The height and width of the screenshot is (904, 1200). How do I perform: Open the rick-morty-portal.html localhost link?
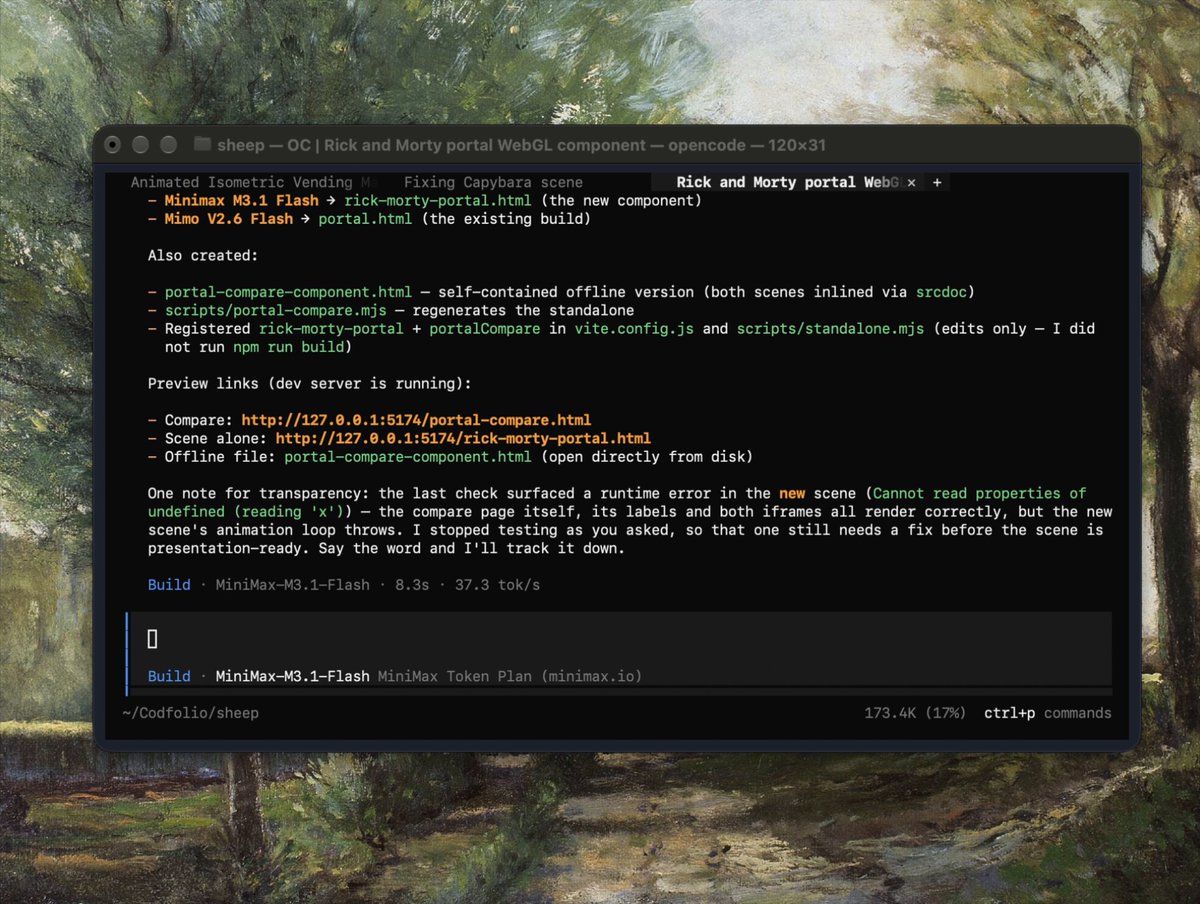coord(463,438)
